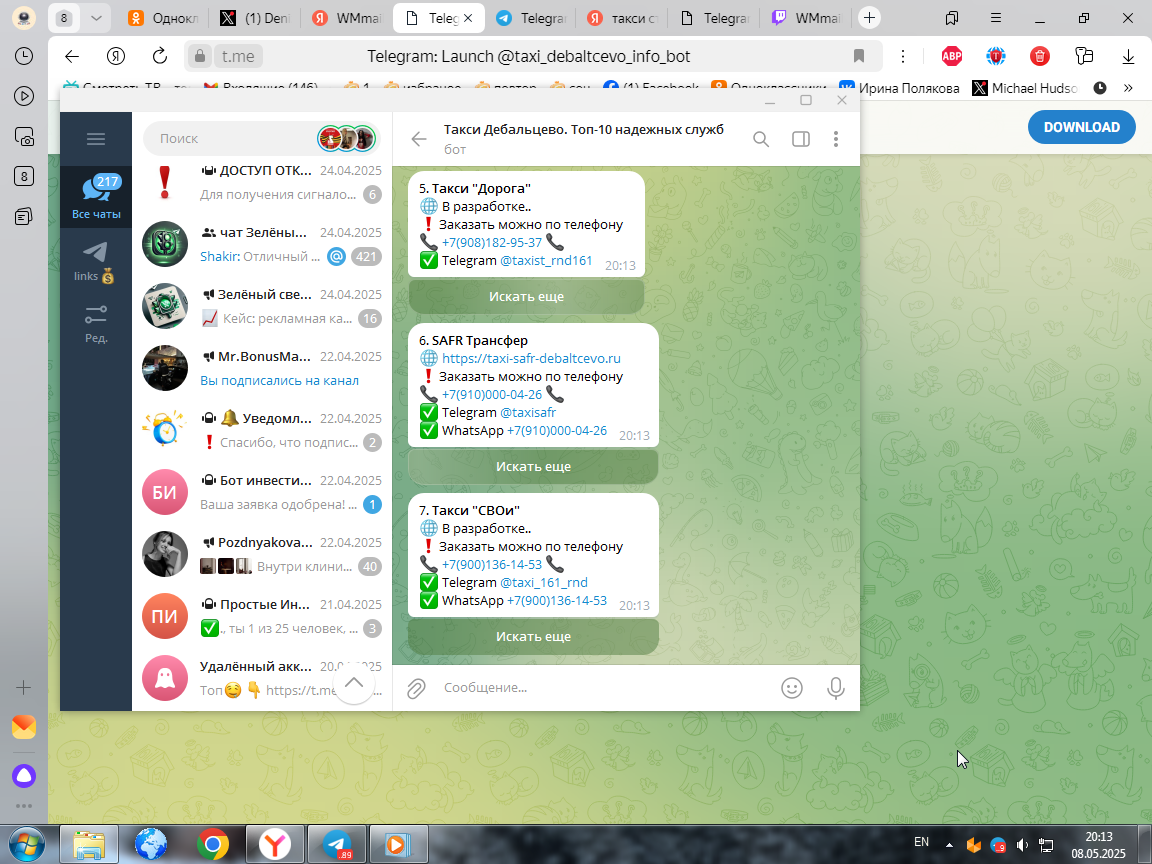The image size is (1152, 864).
Task: Open the Alice assistant in the sidebar
Action: 24,776
